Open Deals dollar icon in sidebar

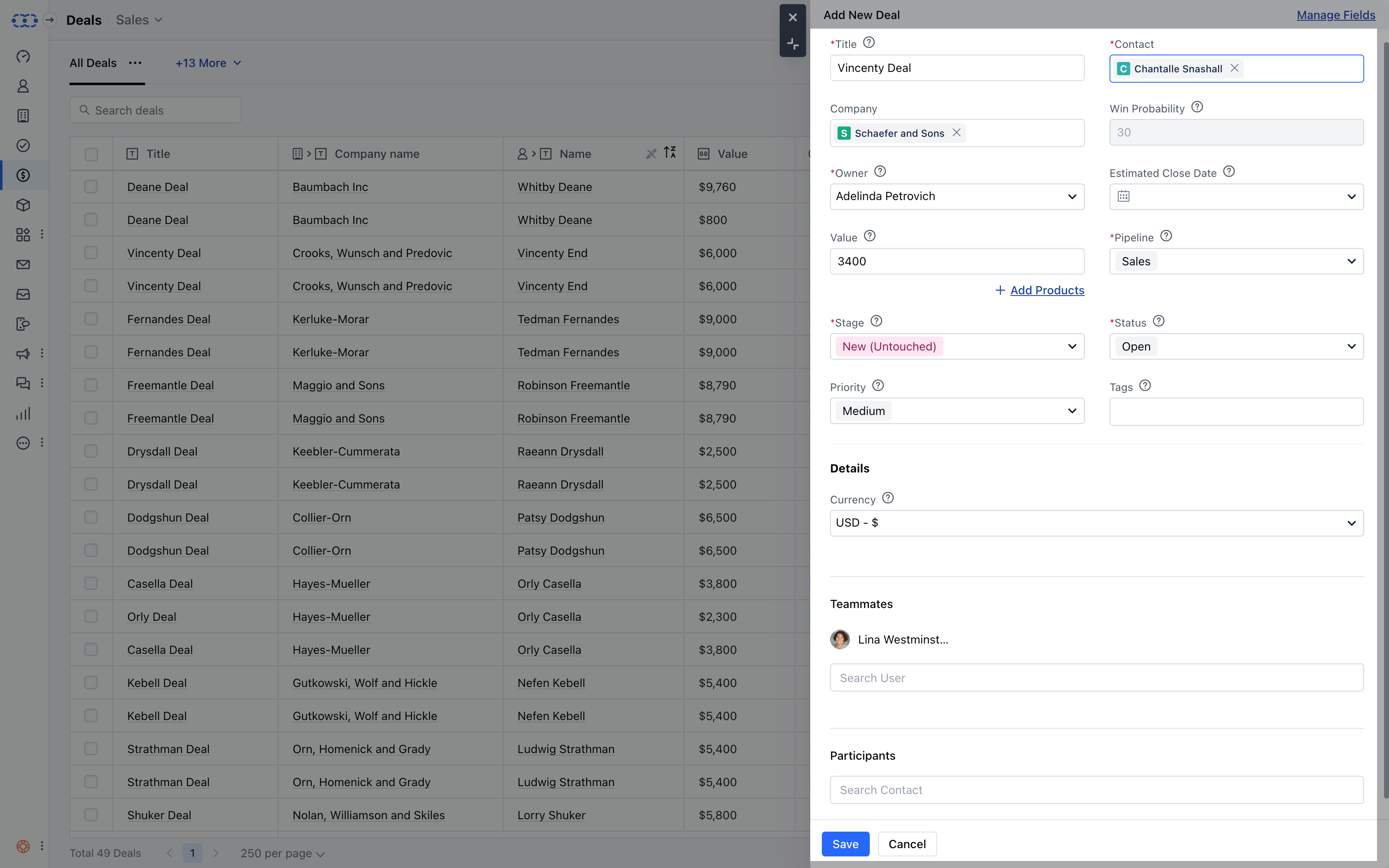tap(23, 175)
